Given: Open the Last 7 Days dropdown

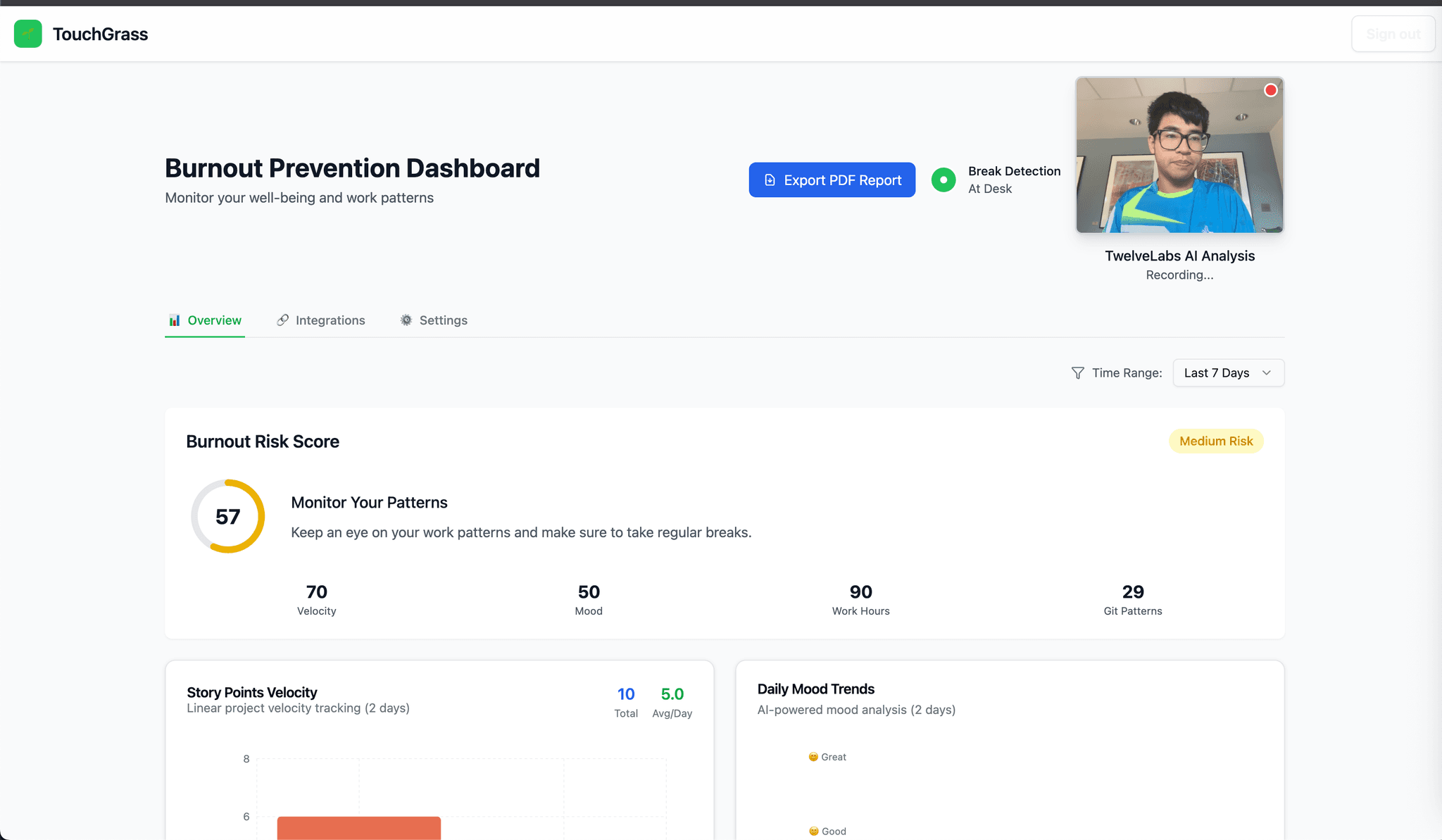Looking at the screenshot, I should 1217,373.
